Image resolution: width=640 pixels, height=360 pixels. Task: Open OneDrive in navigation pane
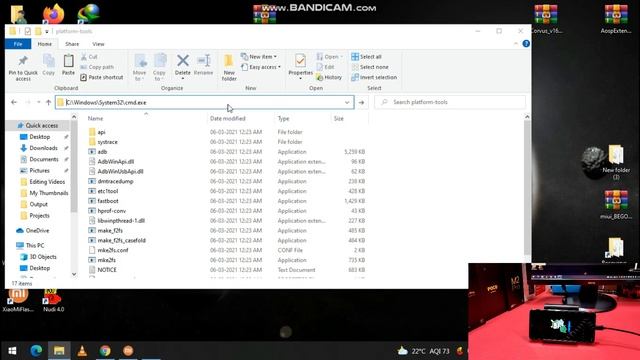[x=37, y=231]
